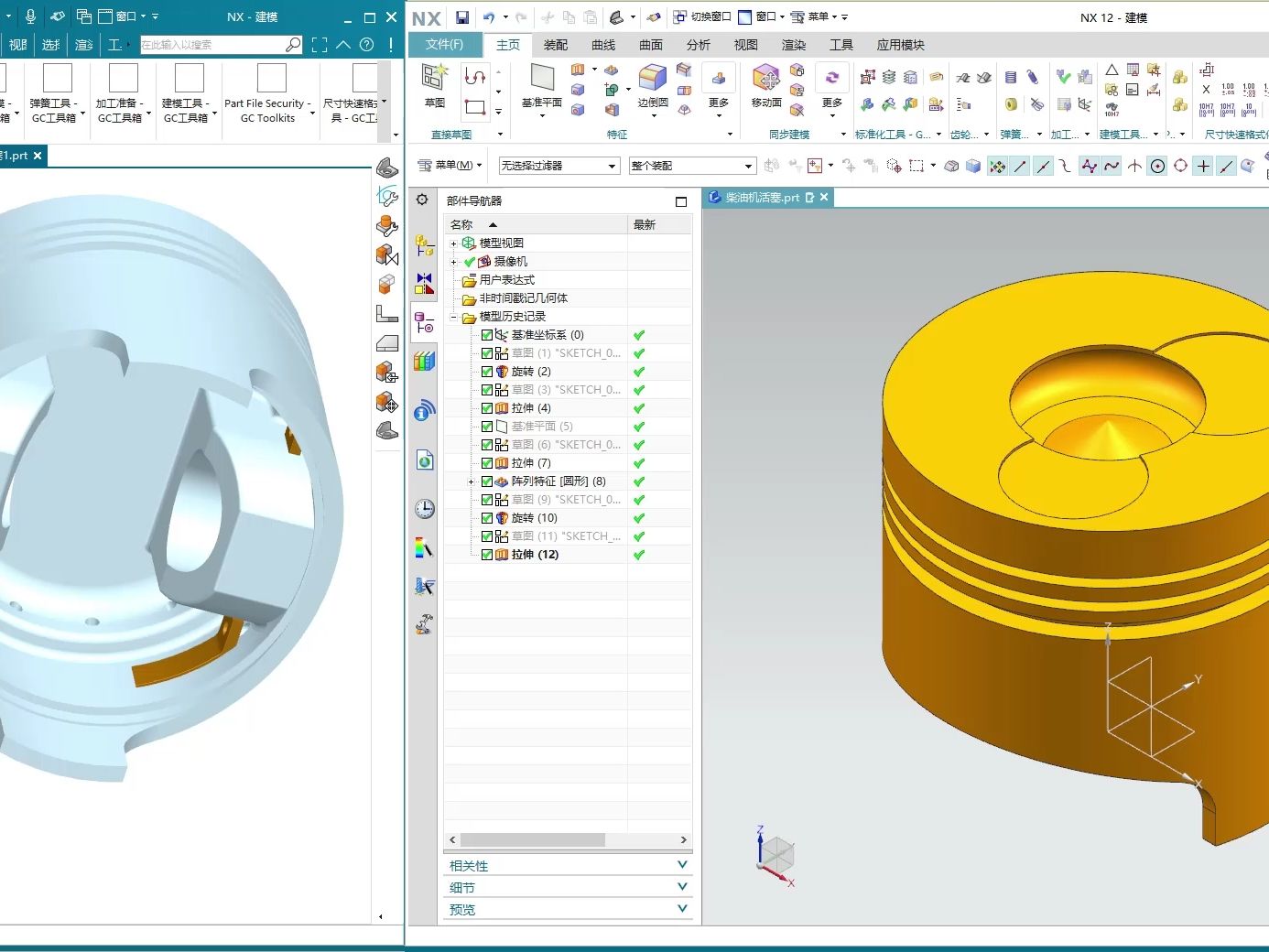This screenshot has height=952, width=1269.
Task: Uncheck the 旋转 (2) feature checkbox
Action: 487,372
